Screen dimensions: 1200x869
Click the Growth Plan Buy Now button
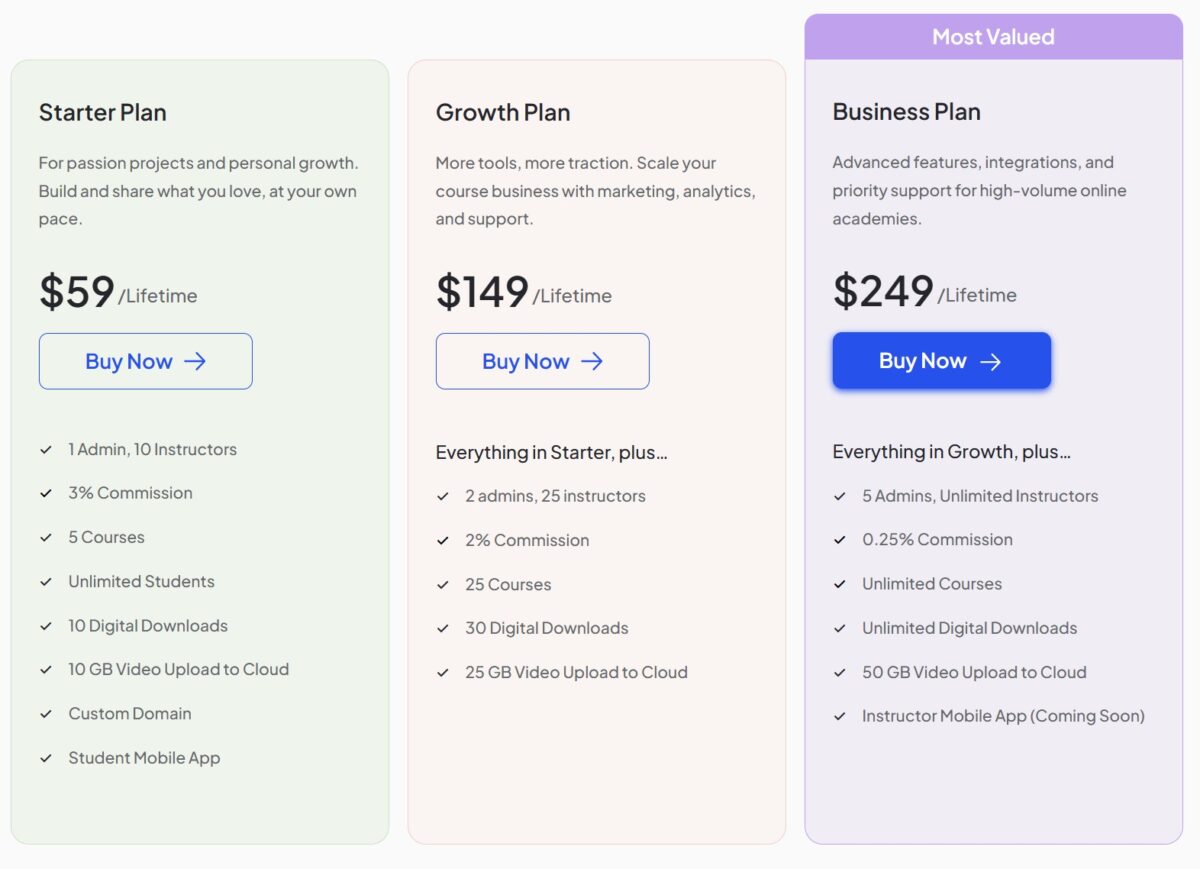[543, 361]
